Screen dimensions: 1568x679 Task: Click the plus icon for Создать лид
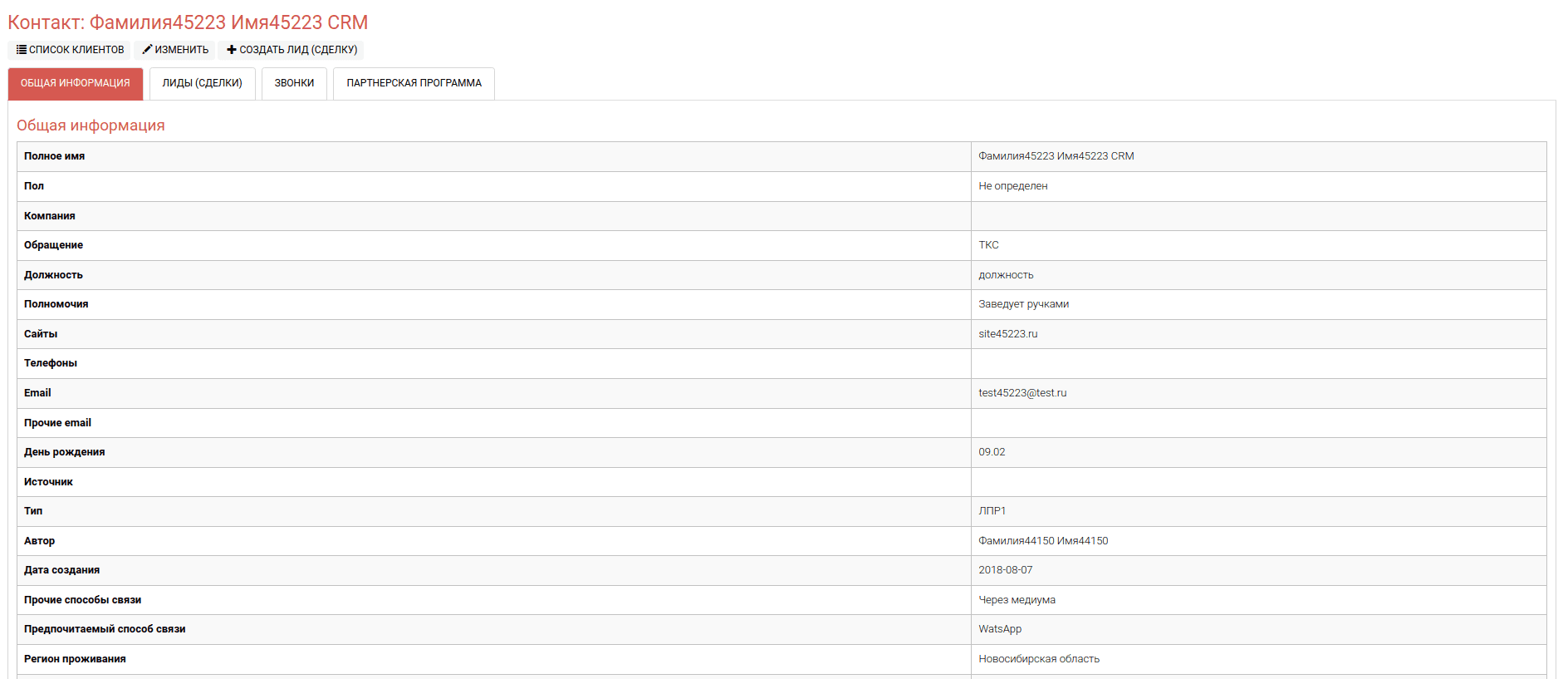(x=232, y=50)
